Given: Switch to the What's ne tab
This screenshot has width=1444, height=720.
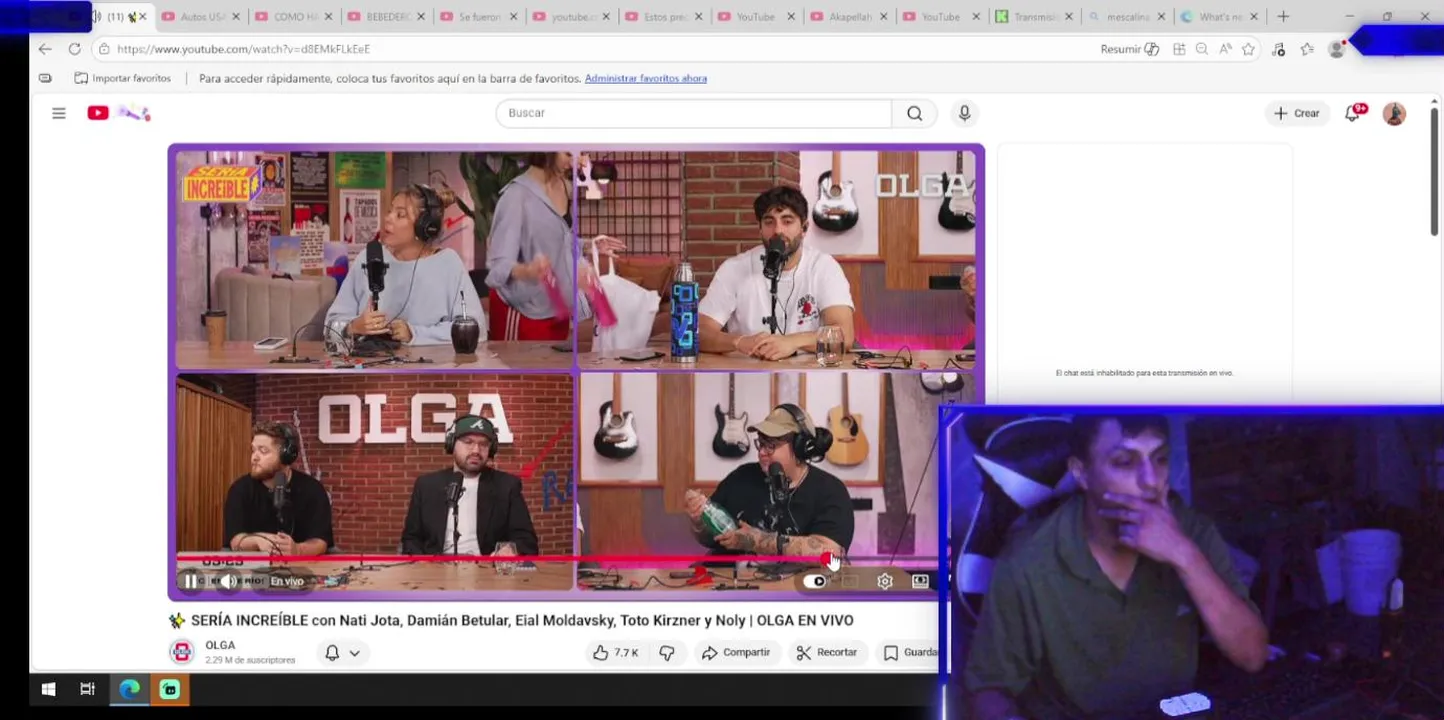Looking at the screenshot, I should pos(1218,17).
